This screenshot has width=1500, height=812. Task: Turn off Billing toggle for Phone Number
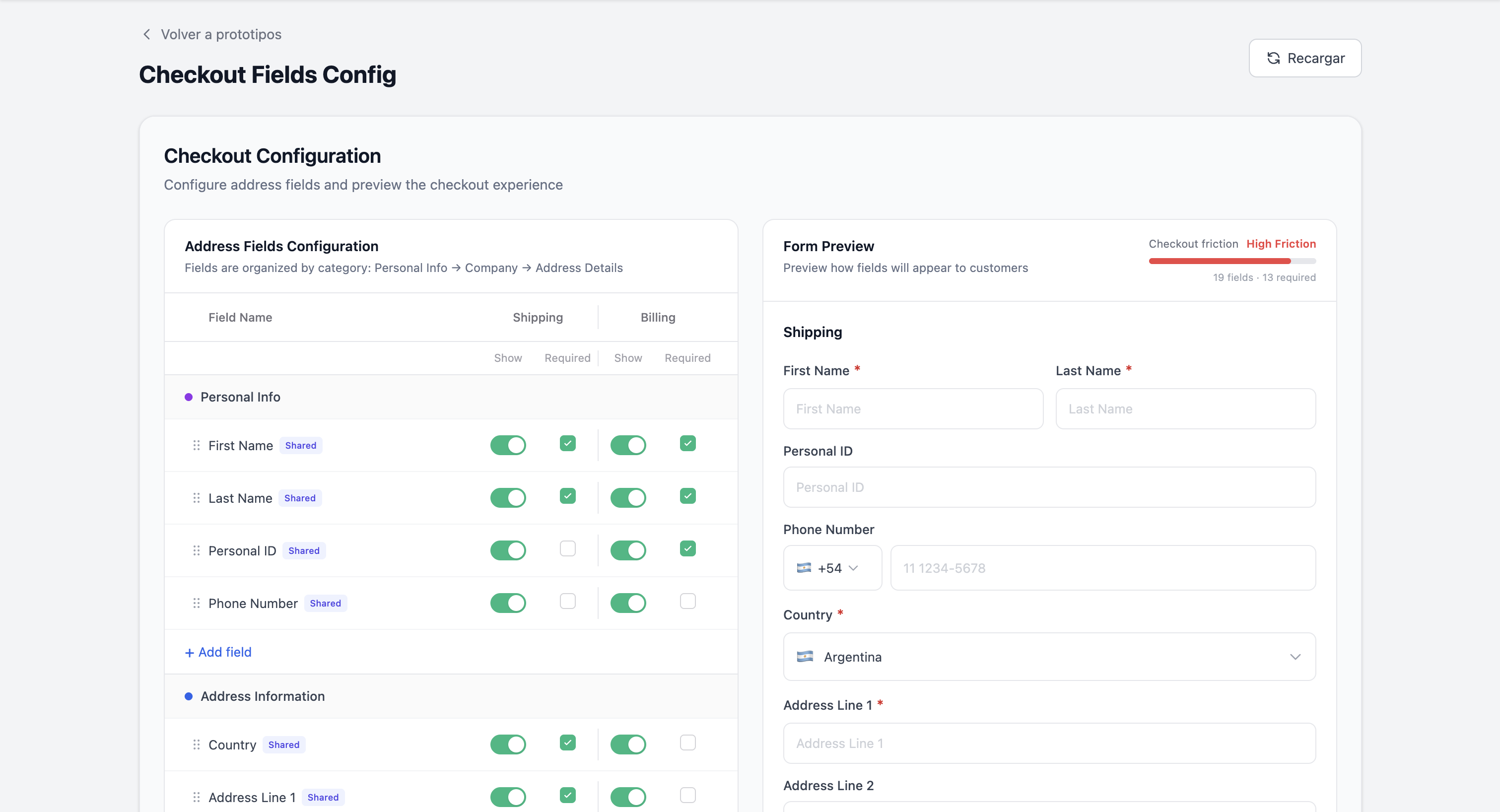(x=628, y=603)
